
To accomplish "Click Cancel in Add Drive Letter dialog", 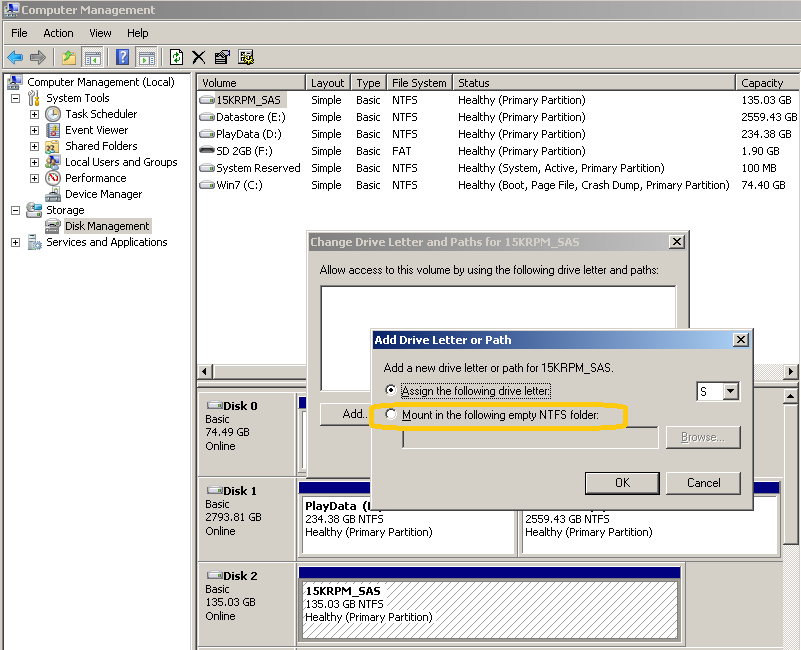I will point(703,482).
